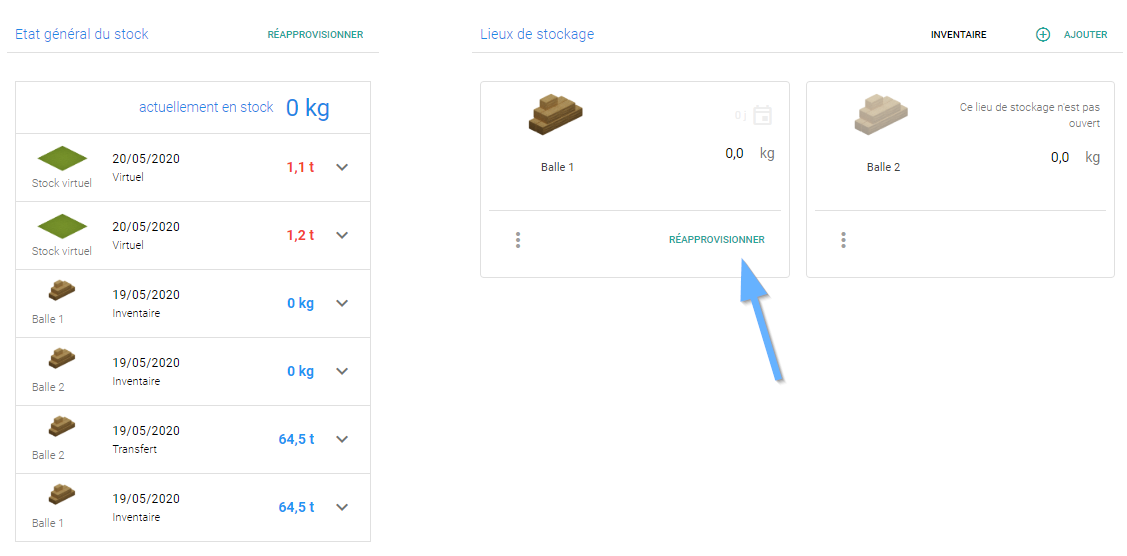The width and height of the screenshot is (1127, 556).
Task: Click the bale icon of the Balle 2 Transfert row
Action: tap(62, 427)
